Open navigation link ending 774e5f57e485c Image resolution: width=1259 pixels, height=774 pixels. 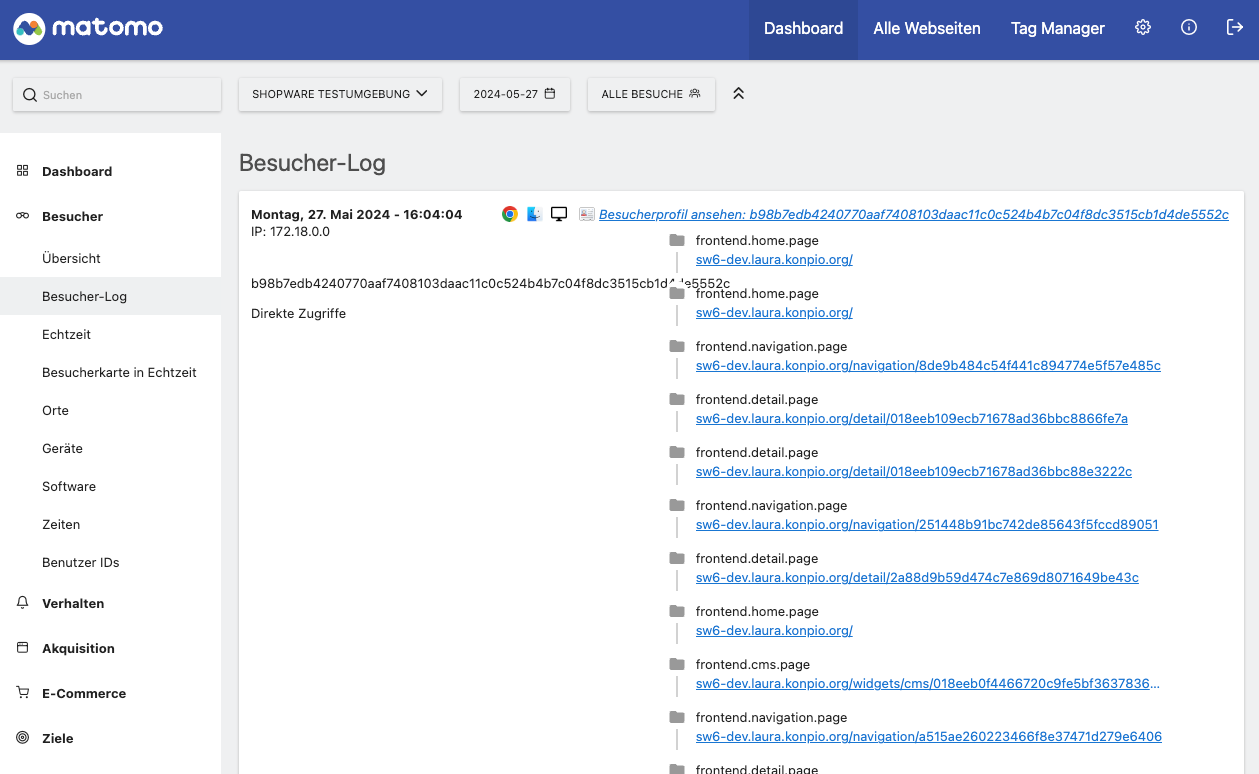(x=928, y=366)
